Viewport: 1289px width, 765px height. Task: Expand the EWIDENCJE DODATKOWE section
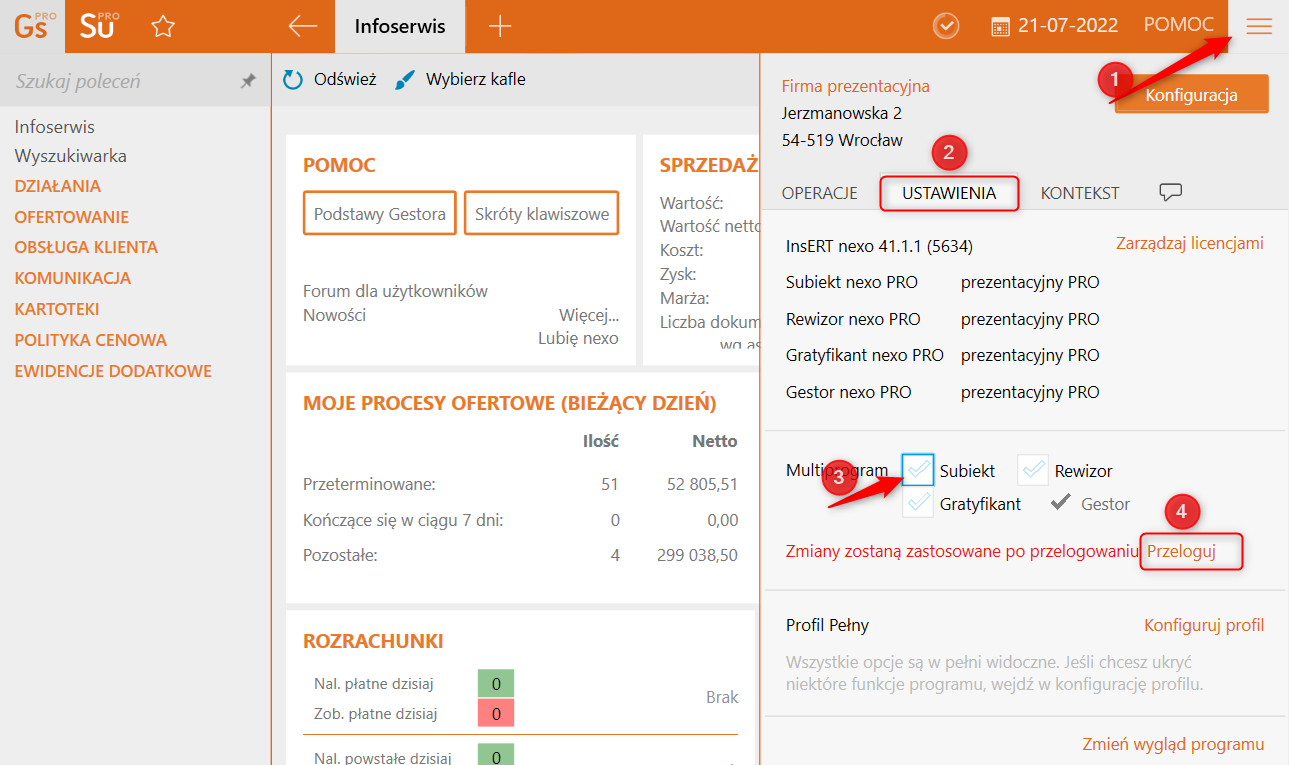coord(113,371)
